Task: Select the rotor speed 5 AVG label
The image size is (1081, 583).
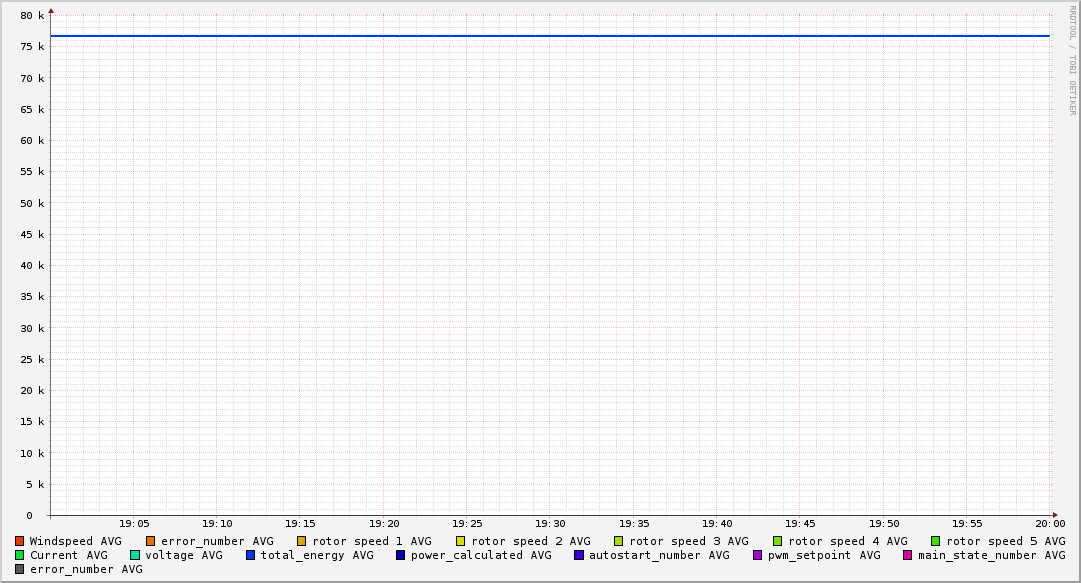Action: coord(1005,541)
